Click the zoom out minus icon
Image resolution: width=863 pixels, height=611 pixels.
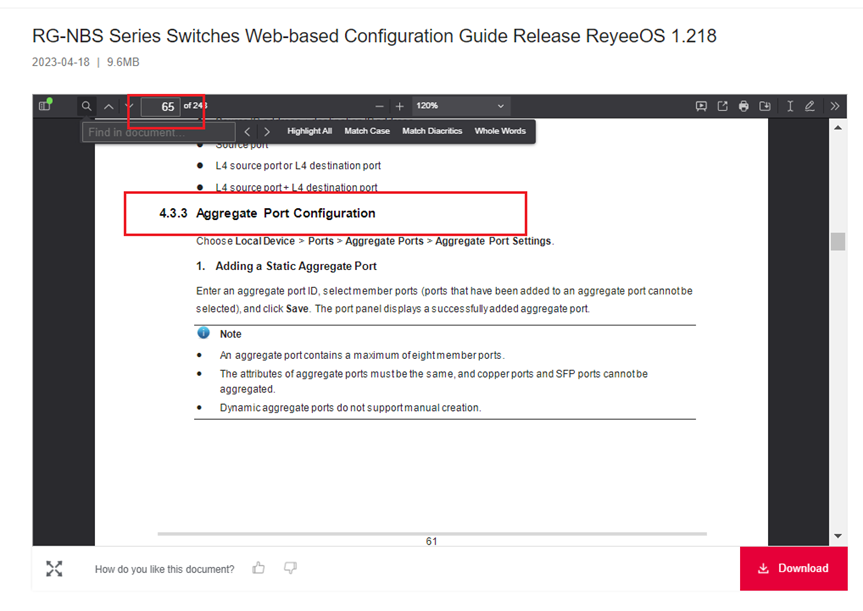click(379, 106)
